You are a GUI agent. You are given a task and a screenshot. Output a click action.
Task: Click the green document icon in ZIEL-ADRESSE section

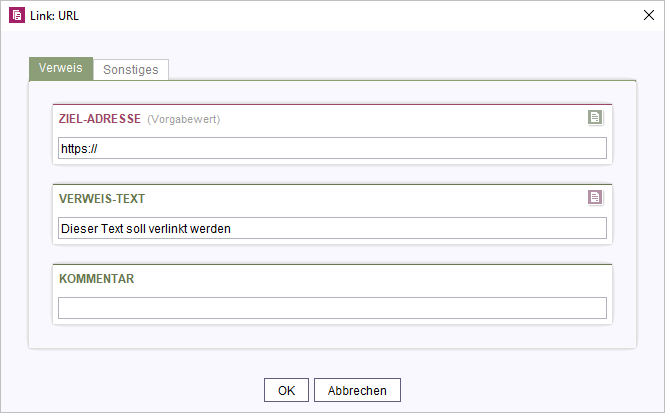click(595, 117)
